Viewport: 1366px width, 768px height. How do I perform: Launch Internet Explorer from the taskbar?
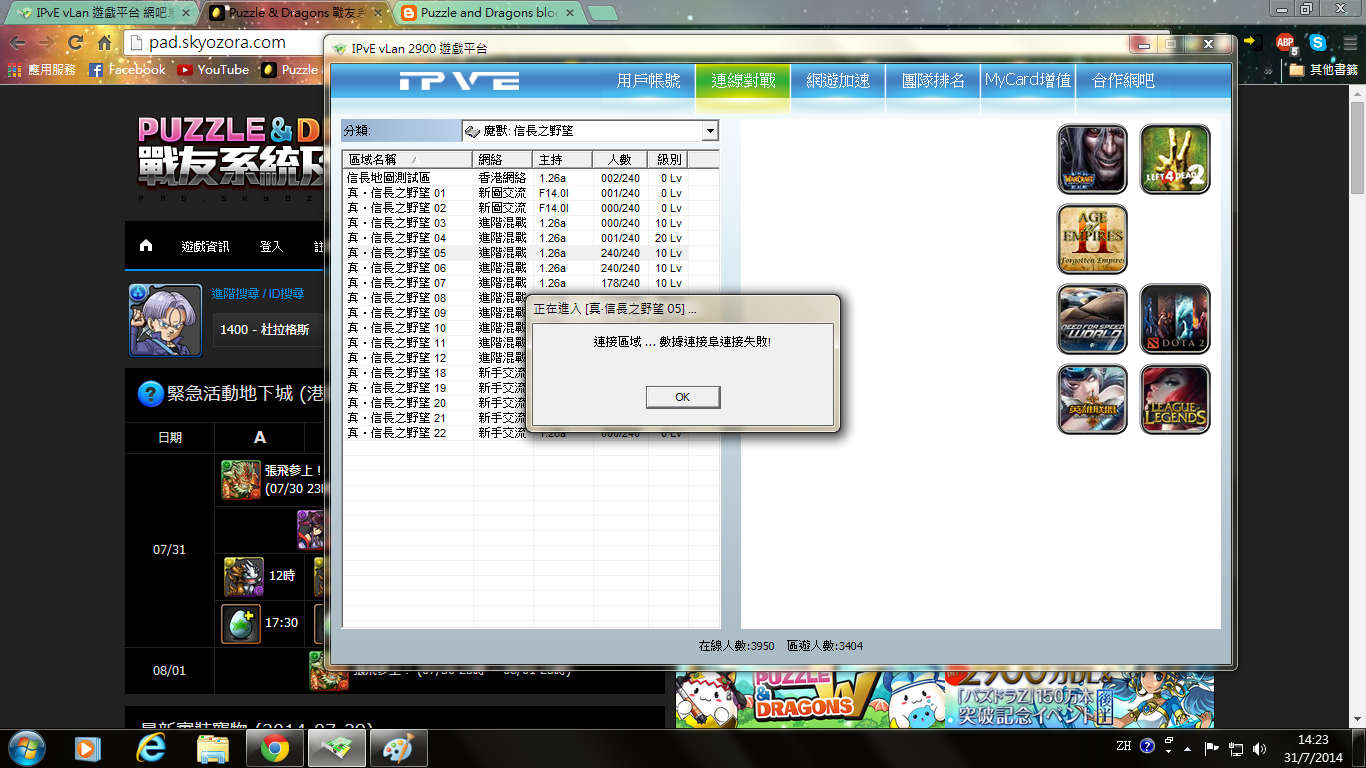pyautogui.click(x=150, y=748)
